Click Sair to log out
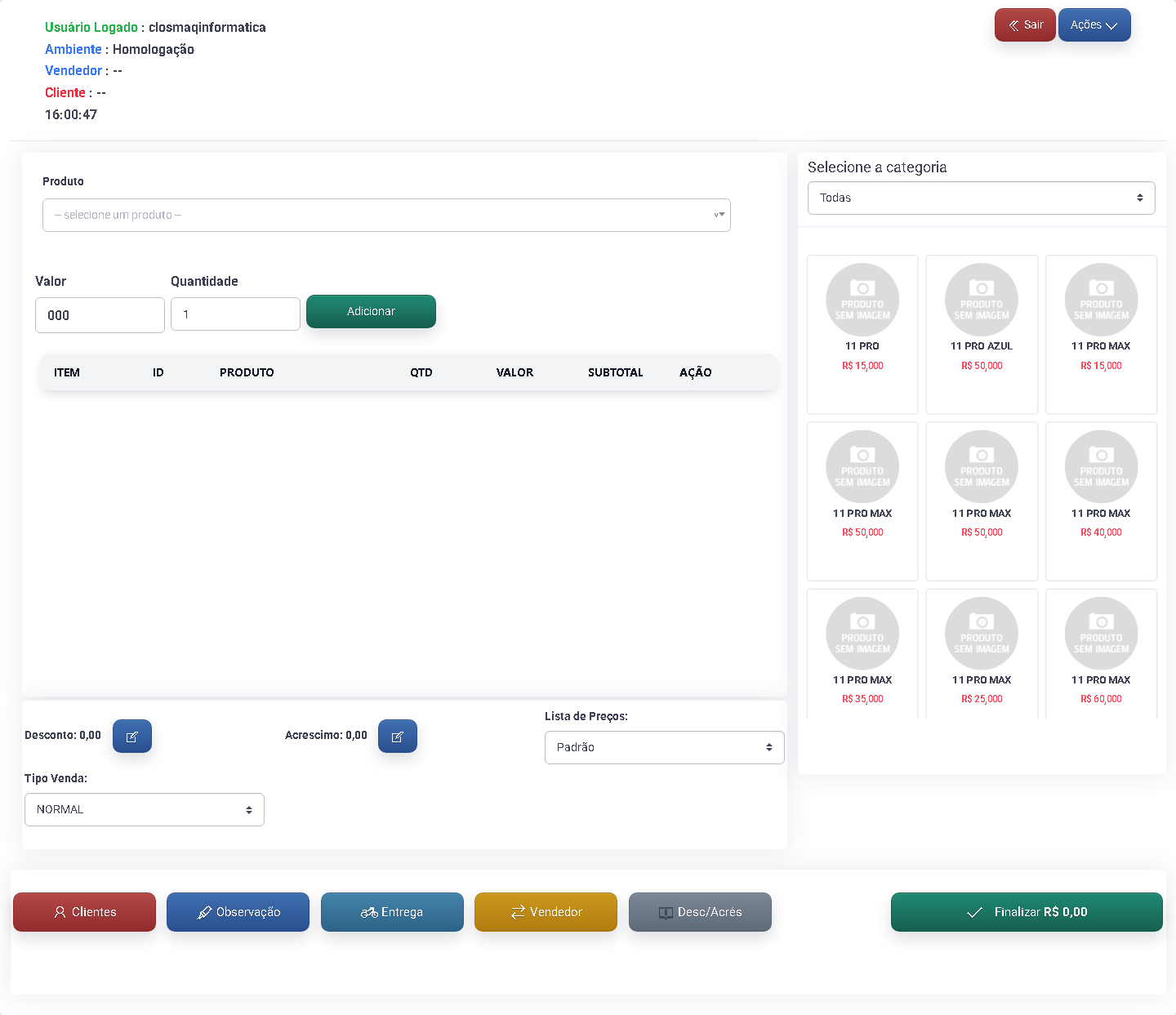The width and height of the screenshot is (1176, 1015). 1025,24
